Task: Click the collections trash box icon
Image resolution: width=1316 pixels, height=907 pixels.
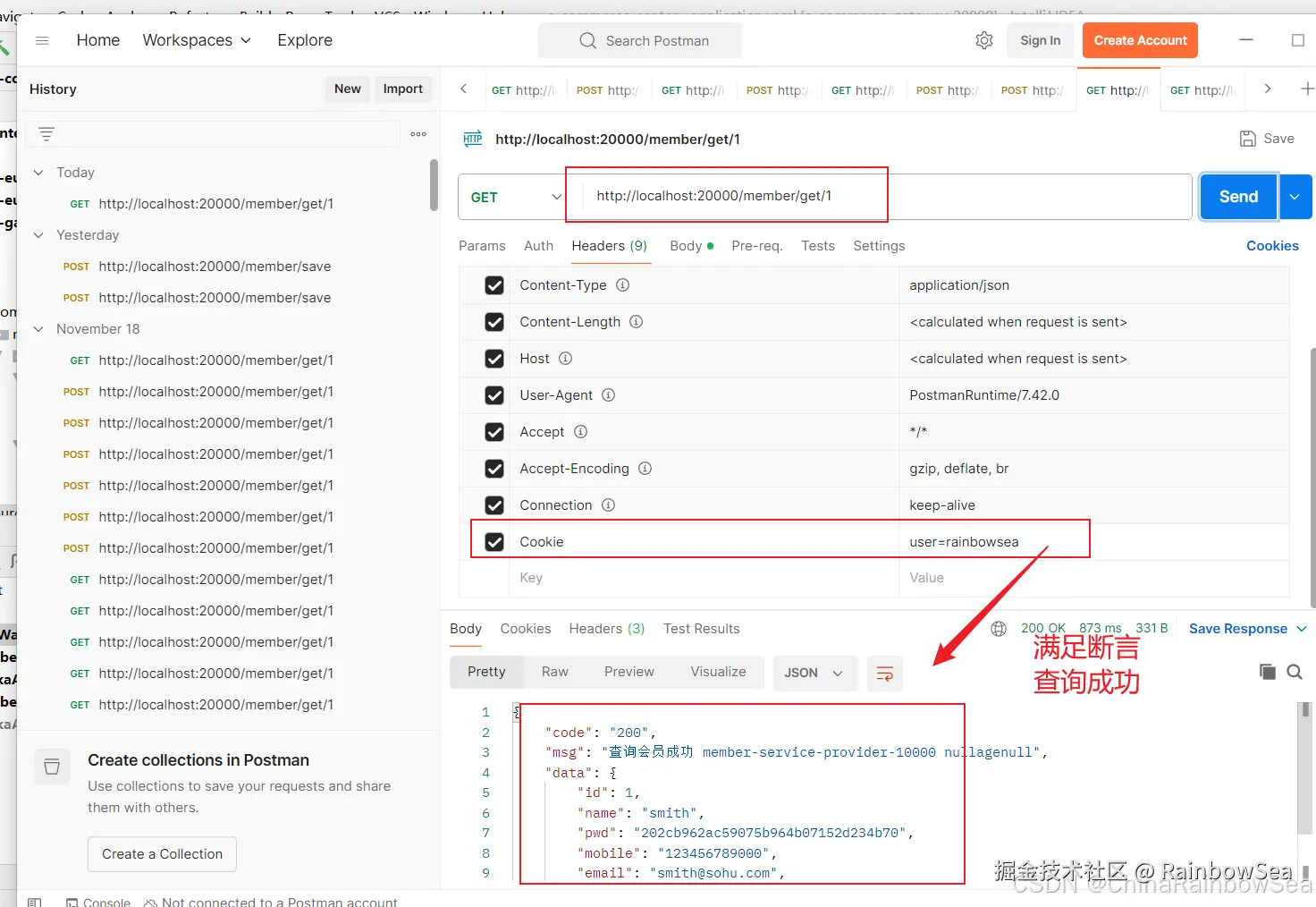Action: pyautogui.click(x=52, y=767)
